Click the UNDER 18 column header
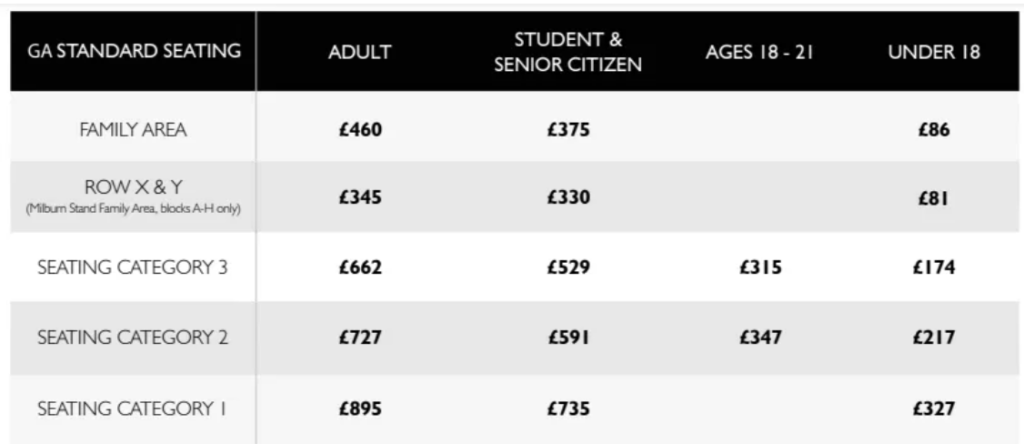This screenshot has height=444, width=1024. coord(934,53)
